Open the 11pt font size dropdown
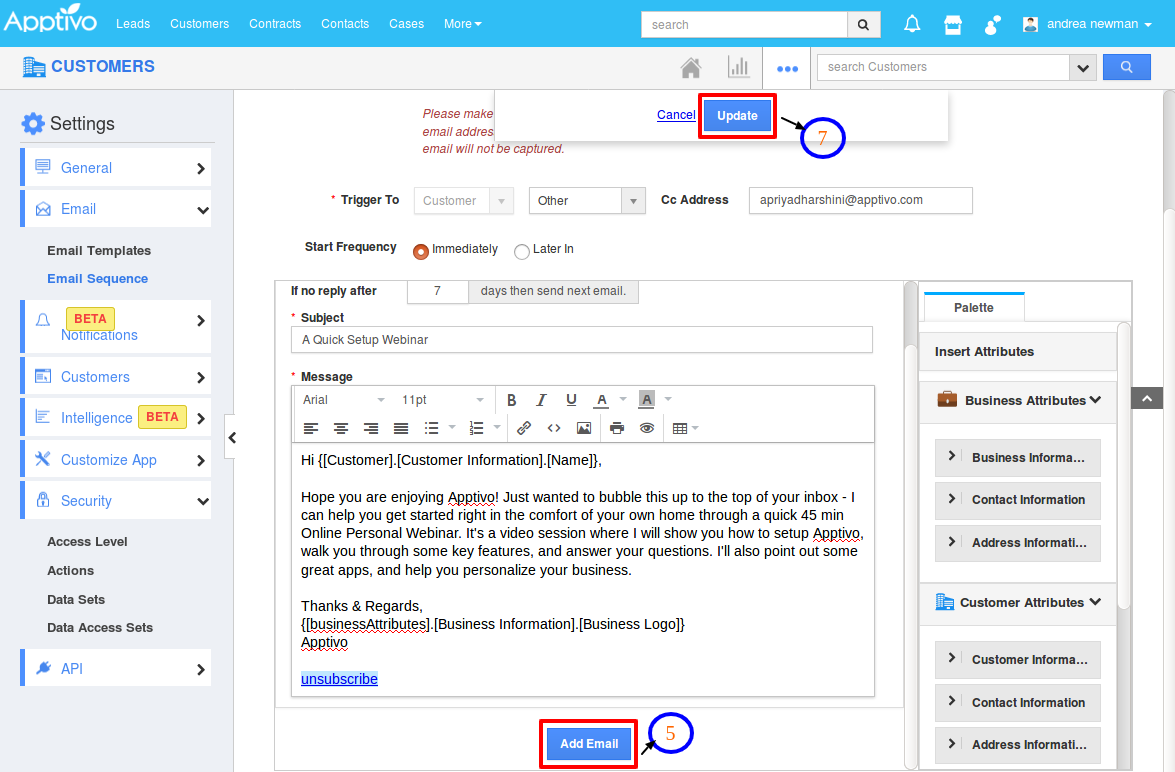This screenshot has height=772, width=1175. coord(442,400)
